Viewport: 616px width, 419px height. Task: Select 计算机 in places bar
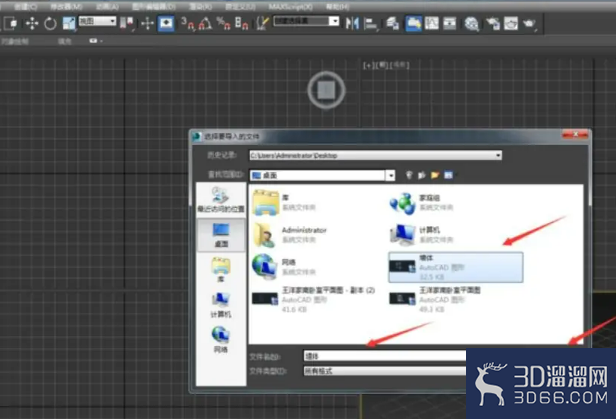coord(221,305)
